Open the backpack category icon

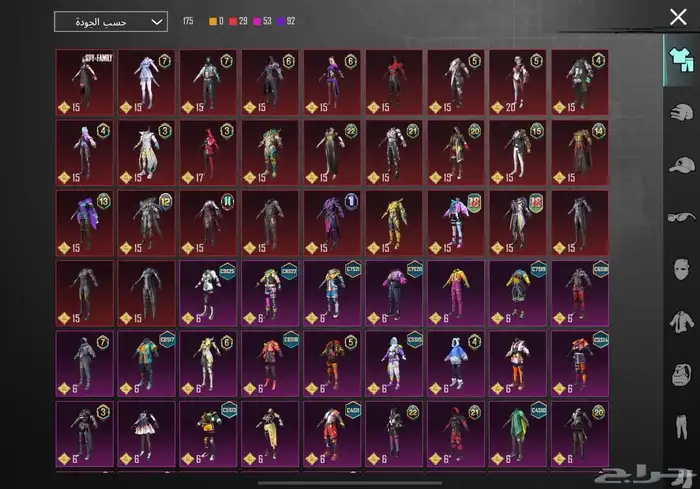[678, 375]
